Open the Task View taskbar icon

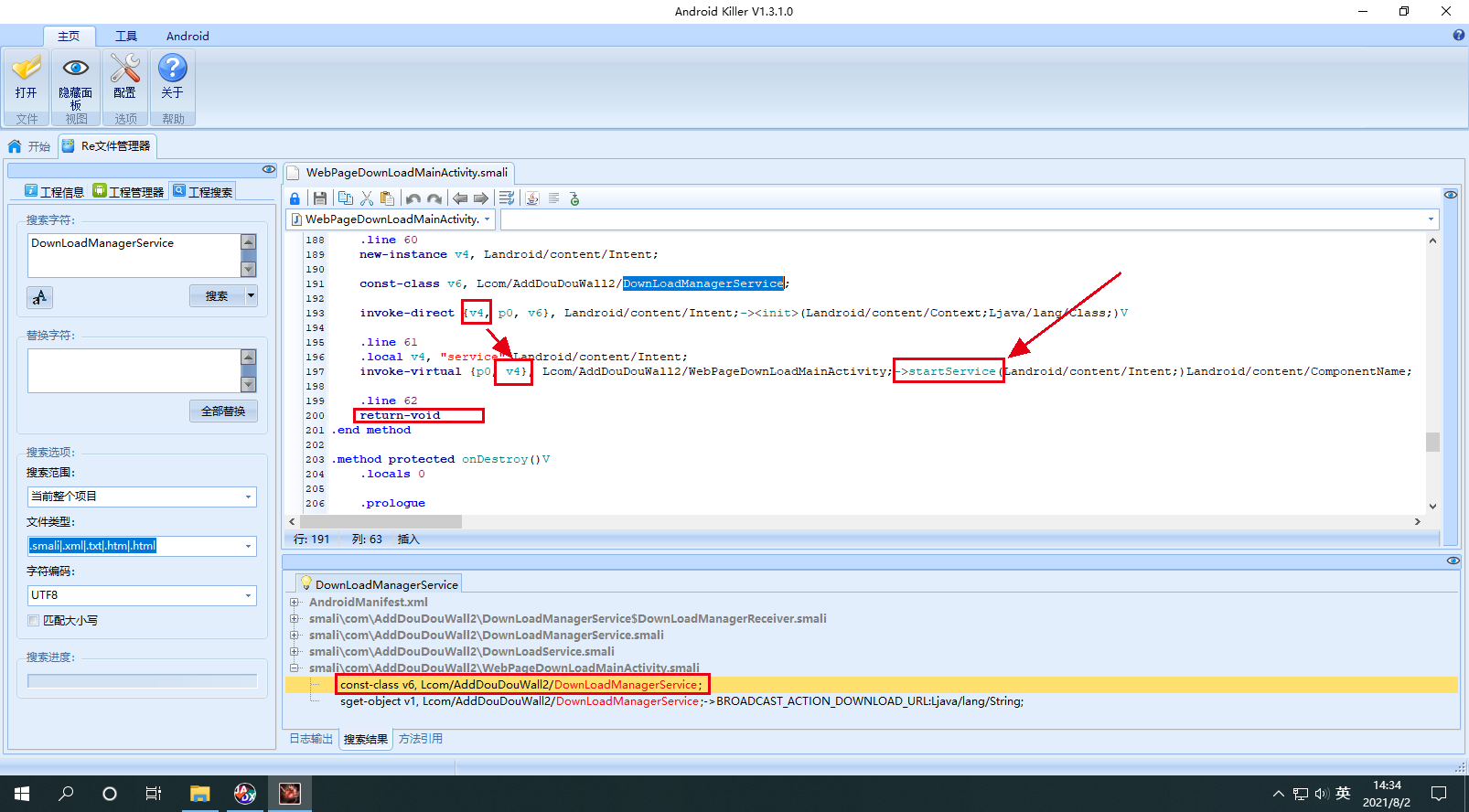(x=154, y=793)
